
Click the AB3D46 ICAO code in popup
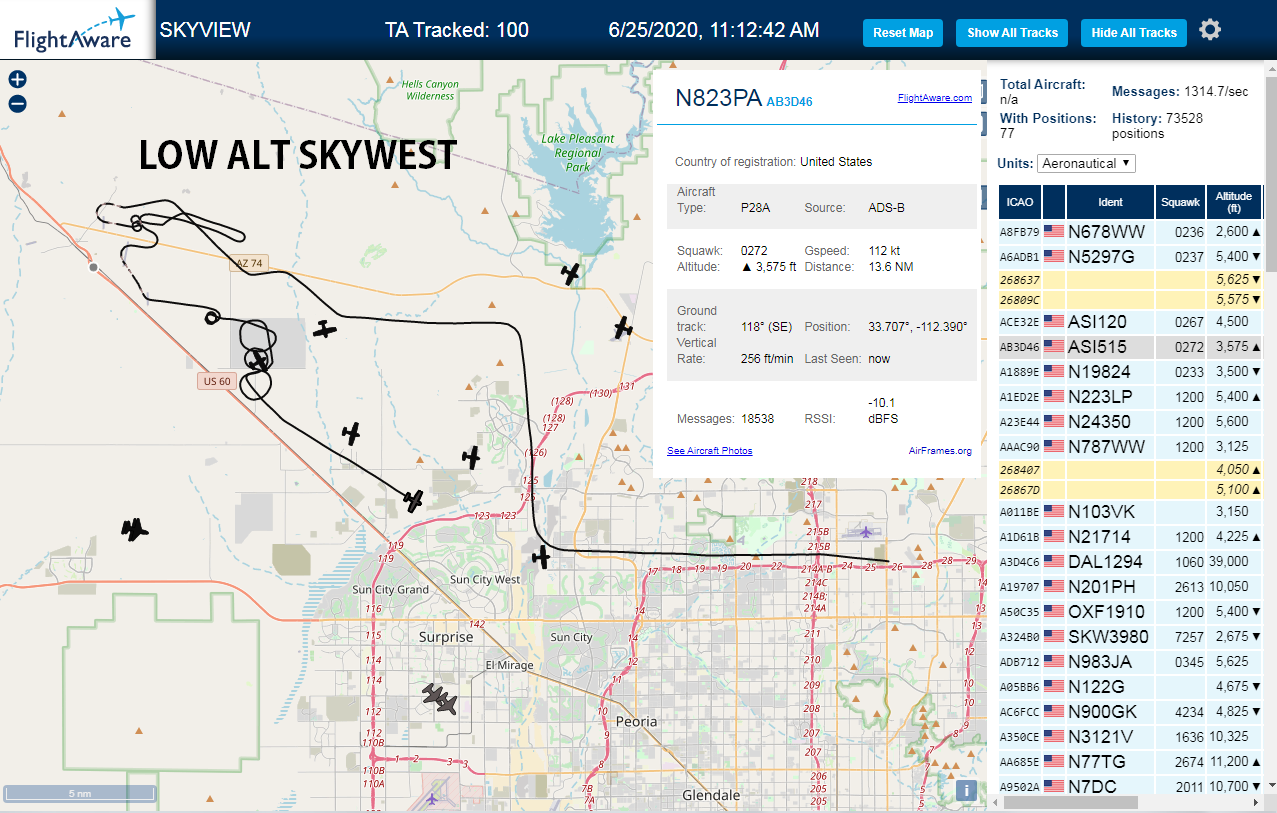pos(790,101)
